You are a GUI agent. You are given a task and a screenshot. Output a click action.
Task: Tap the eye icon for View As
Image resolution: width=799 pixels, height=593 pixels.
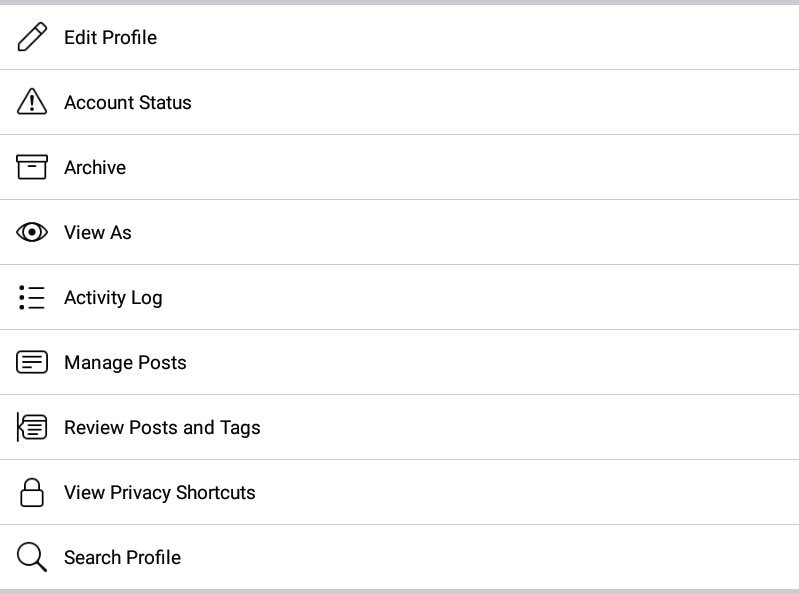click(32, 232)
